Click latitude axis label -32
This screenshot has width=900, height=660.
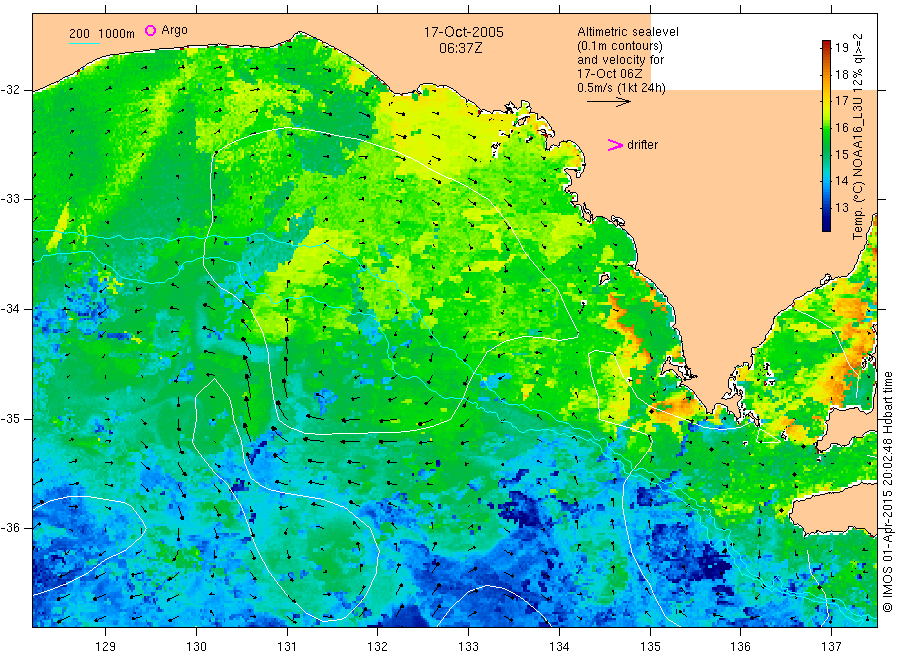[x=10, y=90]
